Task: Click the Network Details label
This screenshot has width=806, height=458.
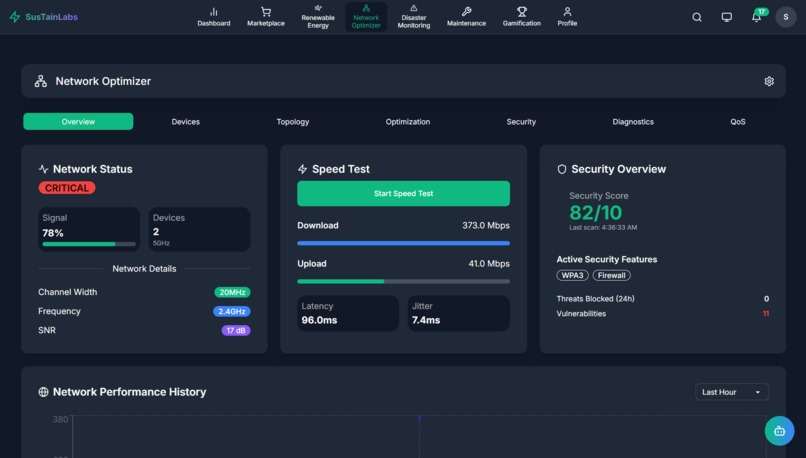Action: click(x=144, y=269)
